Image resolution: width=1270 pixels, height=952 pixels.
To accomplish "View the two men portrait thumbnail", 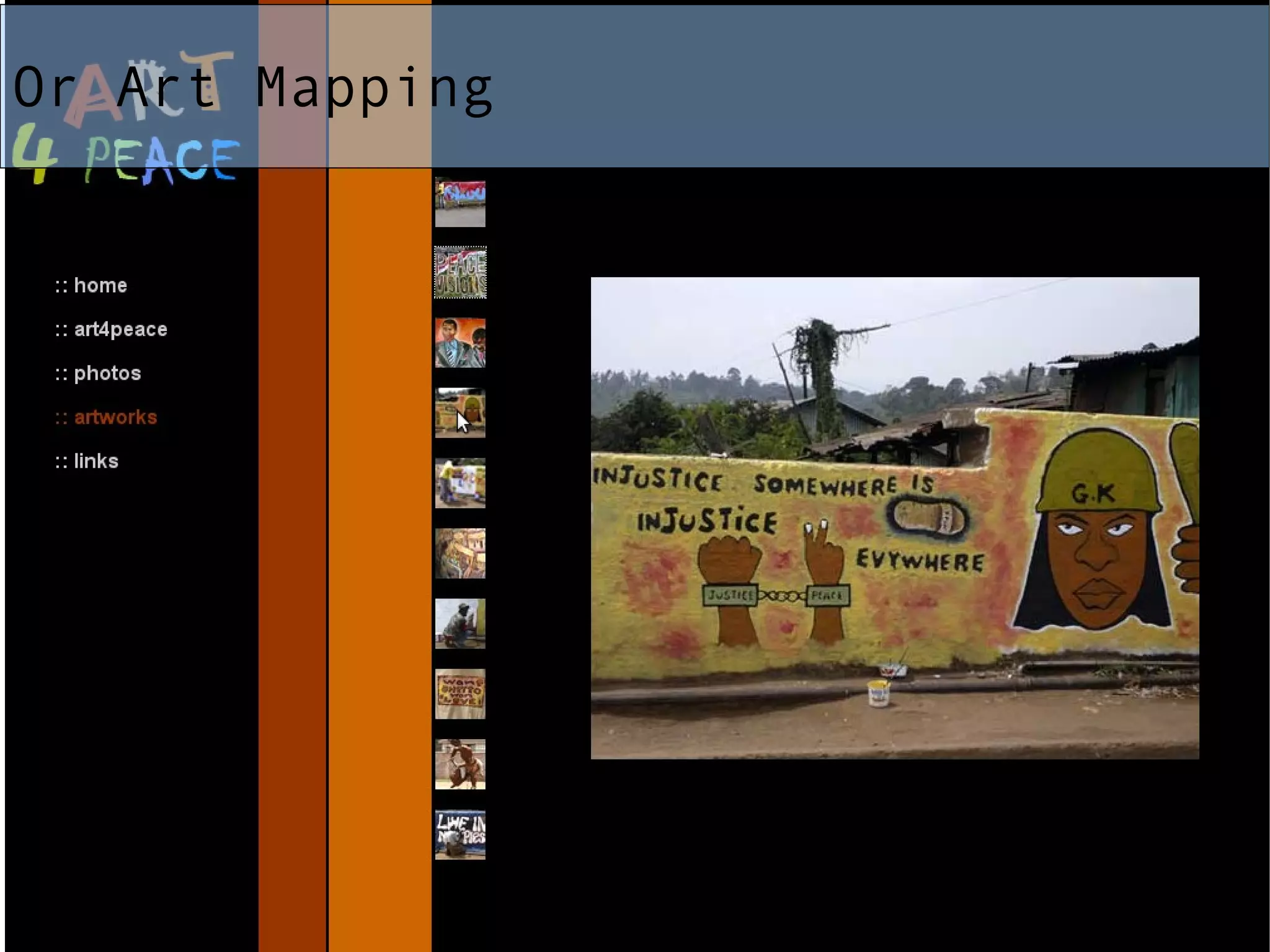I will (x=460, y=343).
